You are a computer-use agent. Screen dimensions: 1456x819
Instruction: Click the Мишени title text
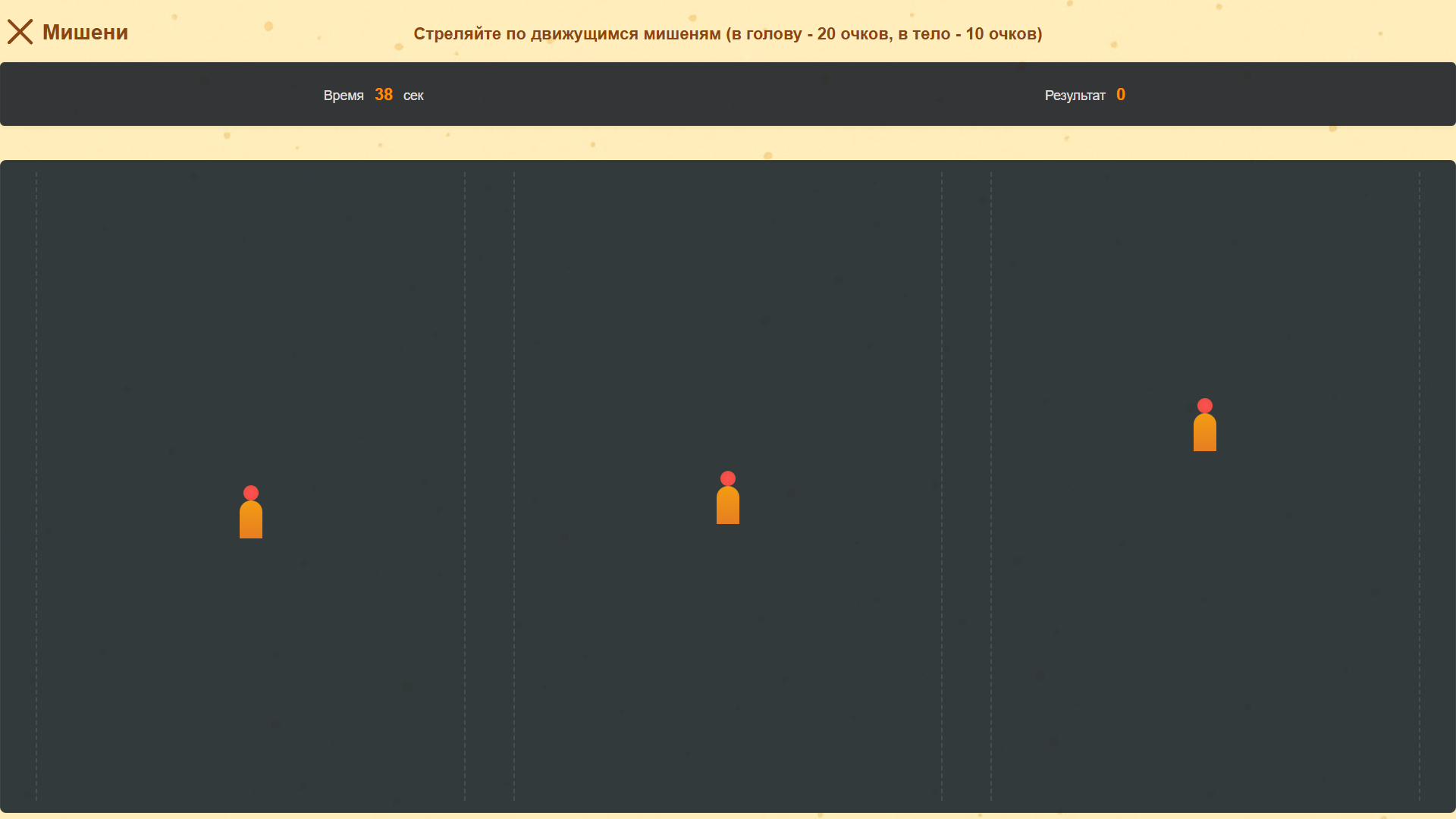(x=85, y=32)
